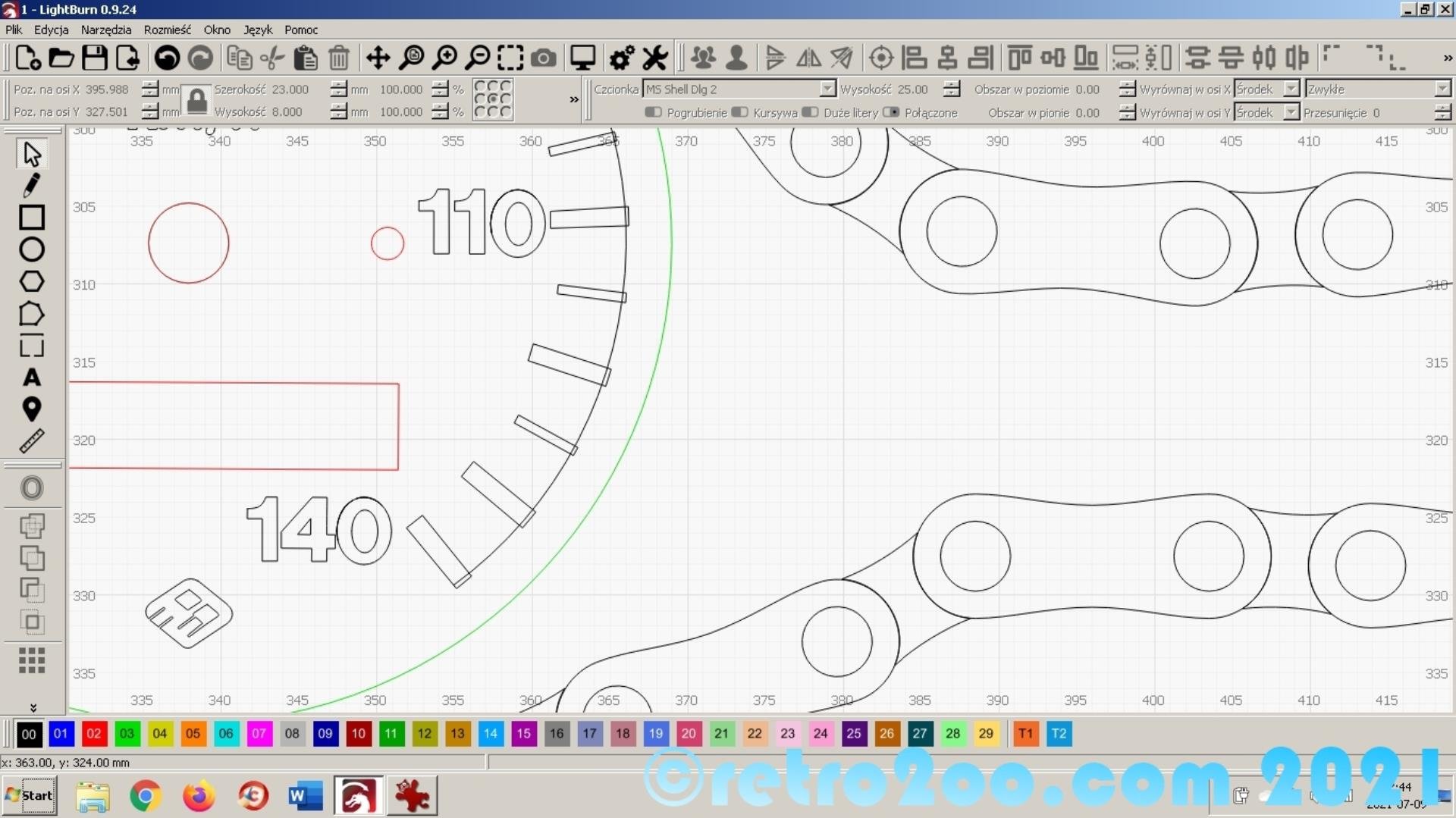
Task: Select the Text tool
Action: coord(31,378)
